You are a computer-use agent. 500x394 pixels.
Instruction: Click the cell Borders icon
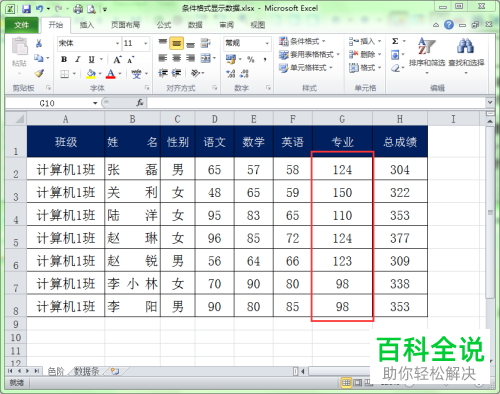pyautogui.click(x=65, y=74)
